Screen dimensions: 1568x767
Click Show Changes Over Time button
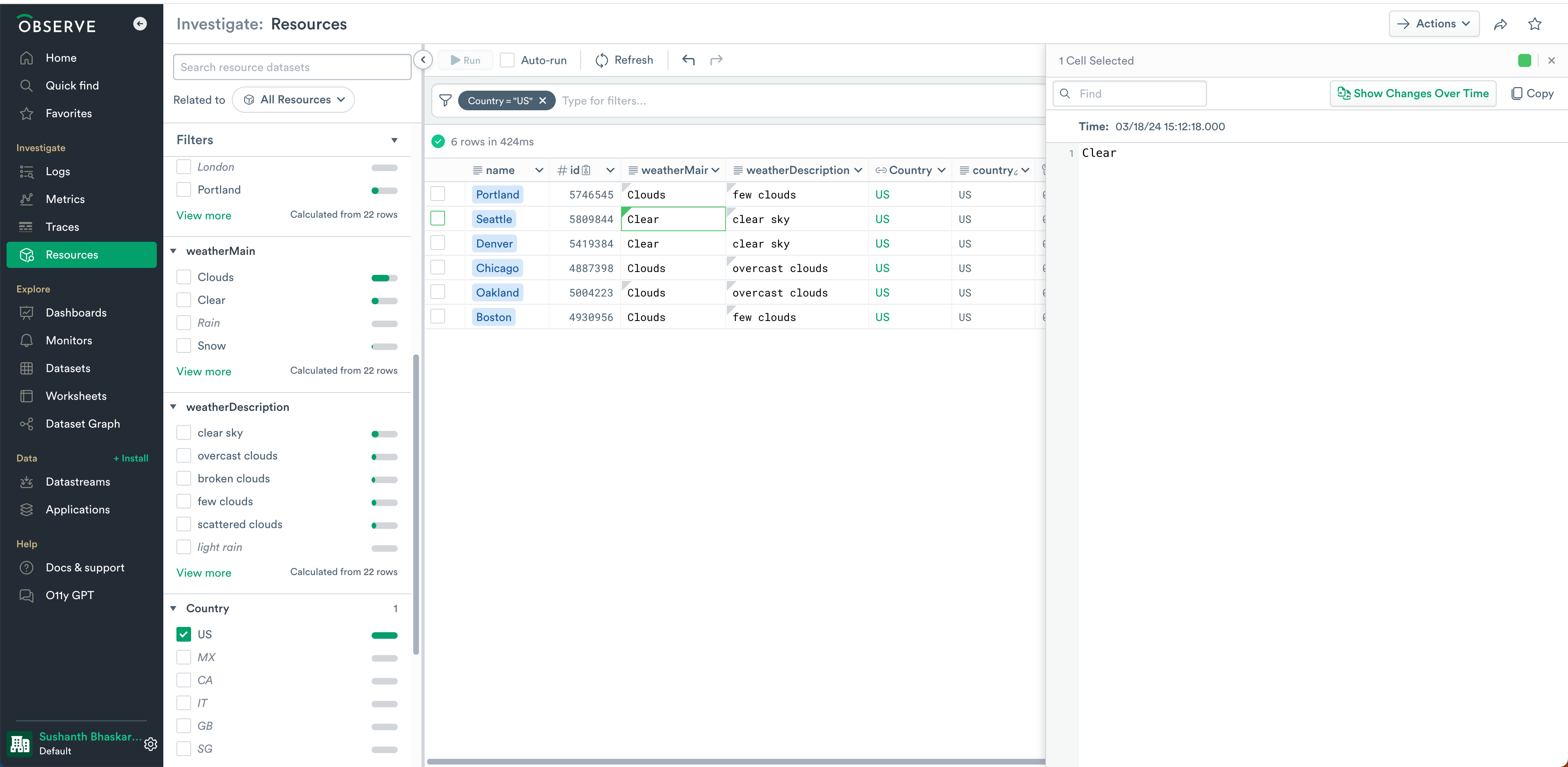[x=1413, y=93]
